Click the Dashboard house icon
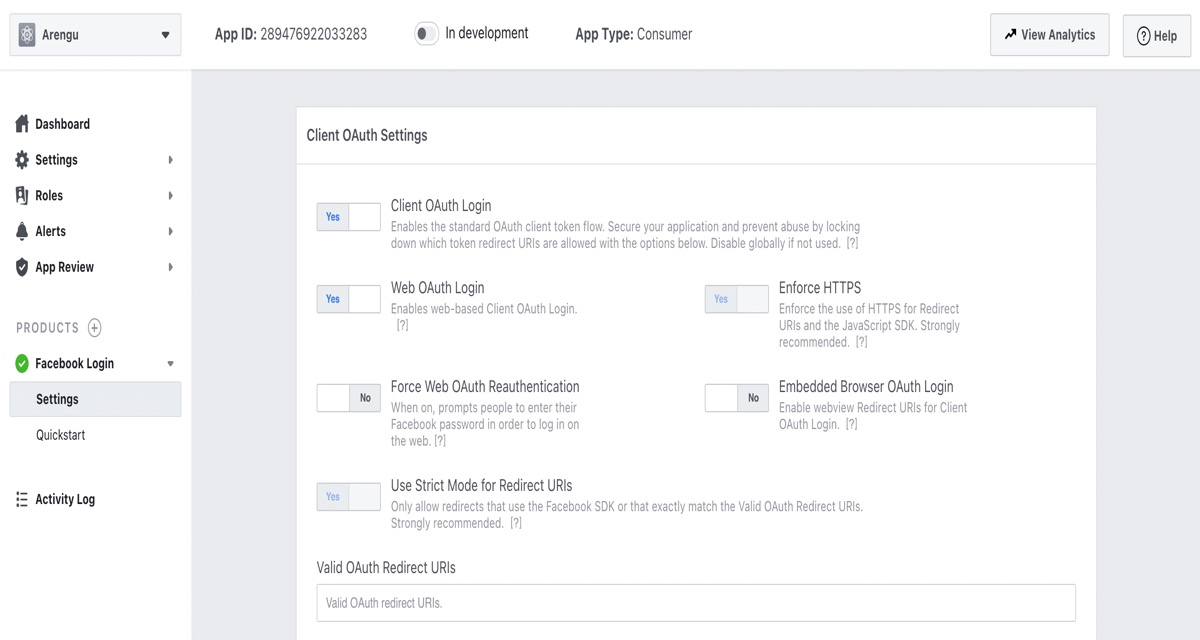The width and height of the screenshot is (1200, 640). tap(22, 124)
